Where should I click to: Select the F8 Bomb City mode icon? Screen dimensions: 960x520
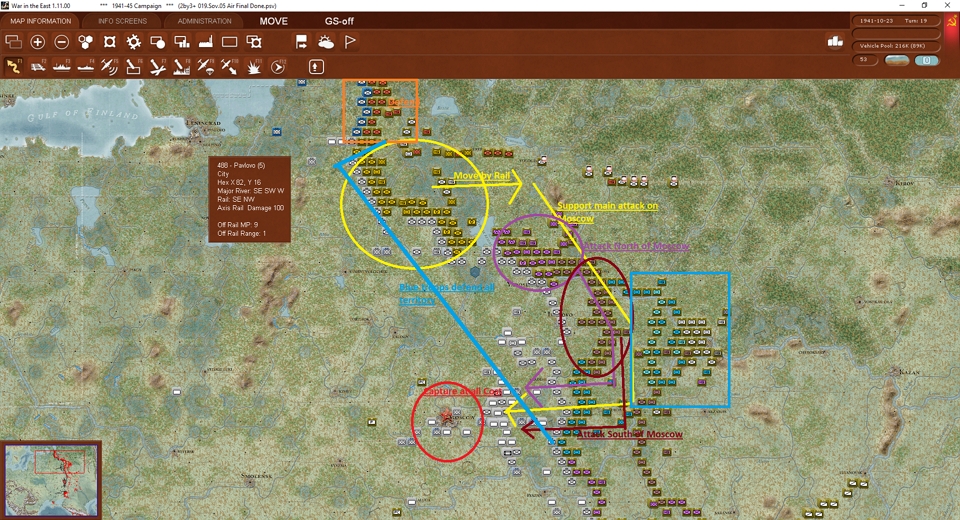[182, 66]
